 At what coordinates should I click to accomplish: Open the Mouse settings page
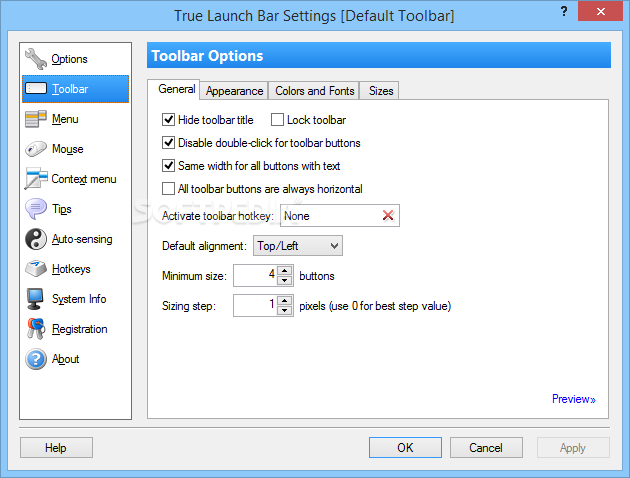click(x=68, y=149)
